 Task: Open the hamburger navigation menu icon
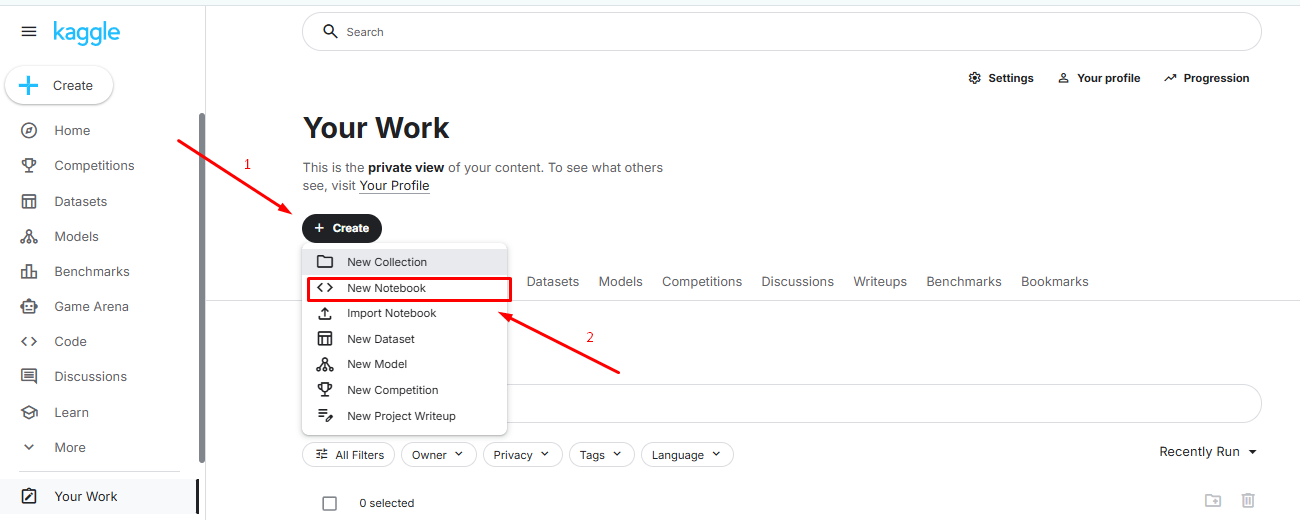pyautogui.click(x=29, y=32)
